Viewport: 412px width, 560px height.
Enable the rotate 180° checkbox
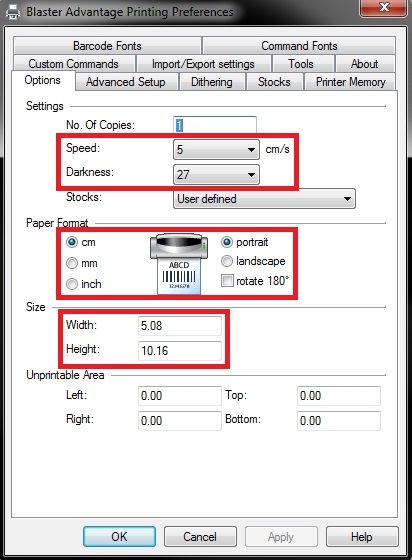(x=227, y=281)
